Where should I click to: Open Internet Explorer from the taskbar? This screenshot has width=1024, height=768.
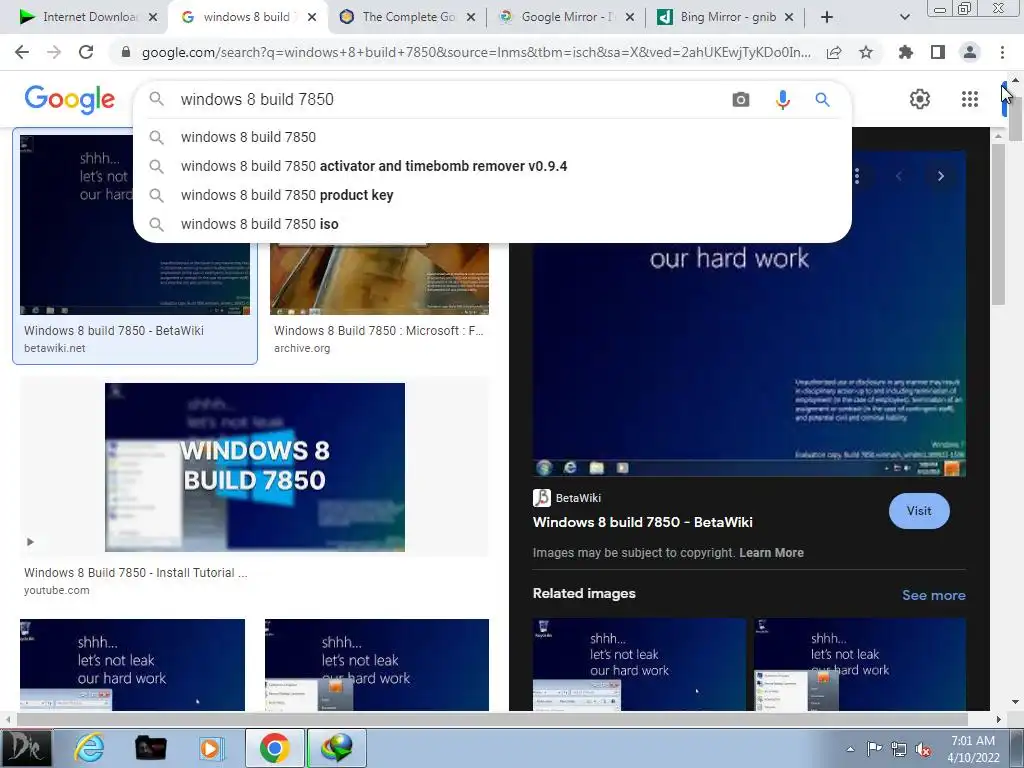(x=89, y=747)
